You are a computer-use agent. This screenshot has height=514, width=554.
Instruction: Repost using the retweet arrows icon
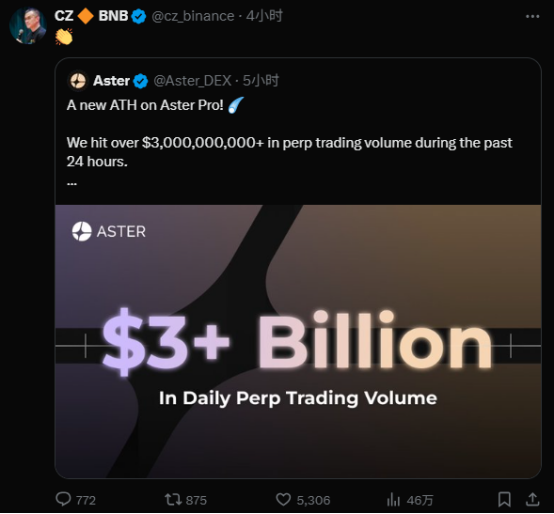click(173, 500)
